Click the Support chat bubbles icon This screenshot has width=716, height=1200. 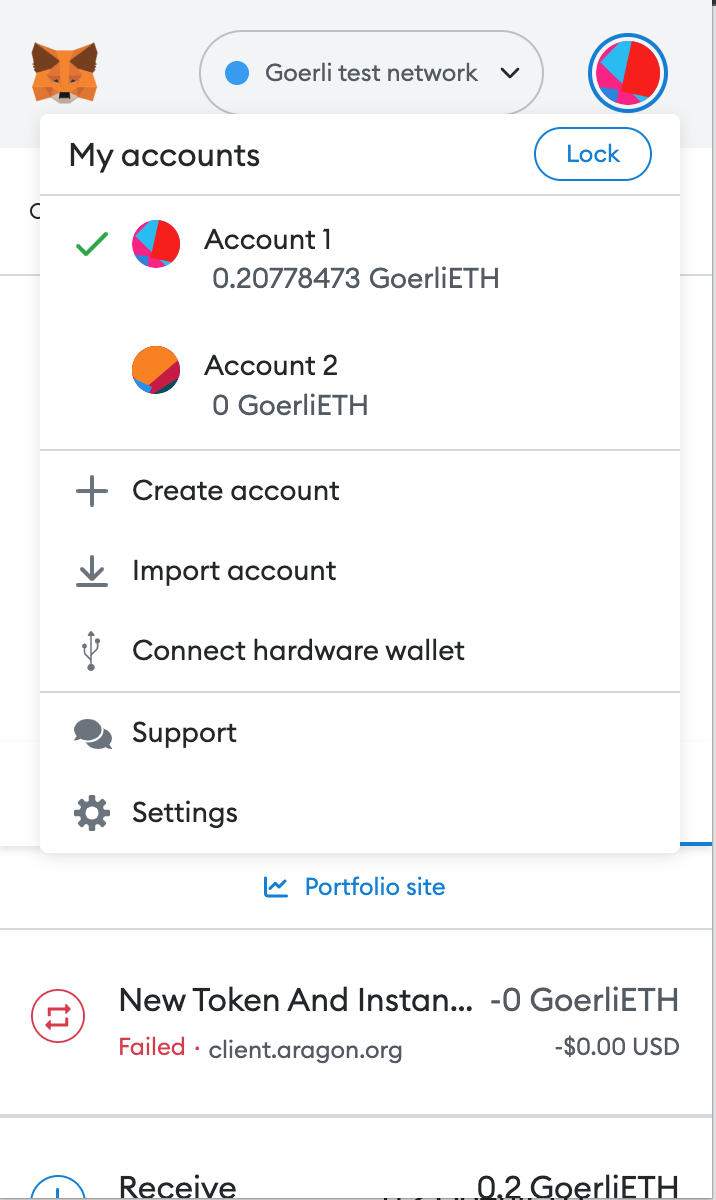pos(93,734)
